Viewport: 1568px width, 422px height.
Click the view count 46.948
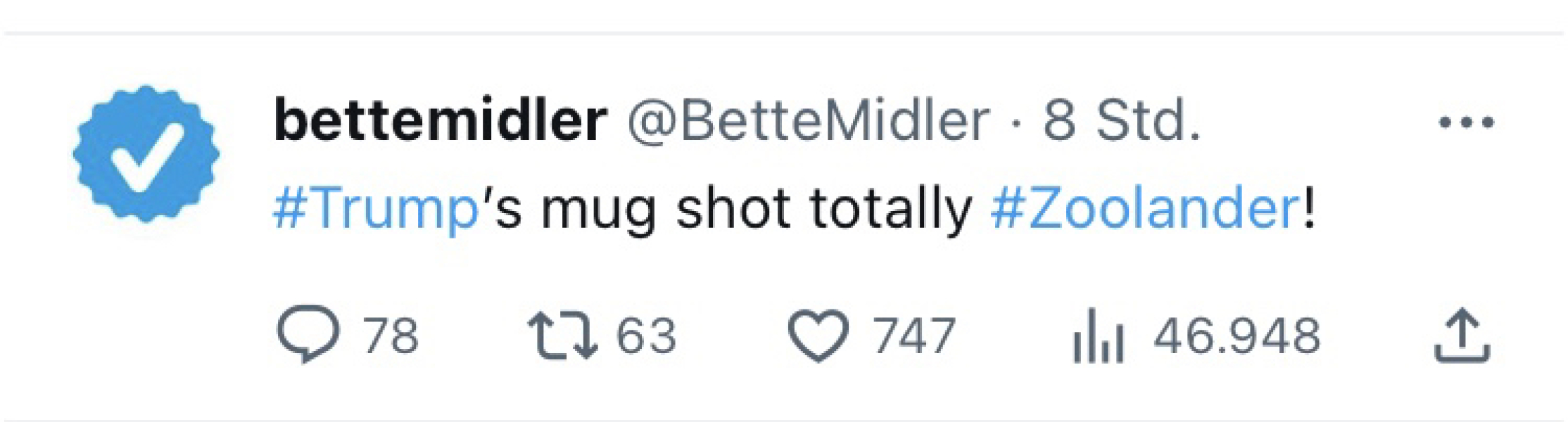(1237, 335)
